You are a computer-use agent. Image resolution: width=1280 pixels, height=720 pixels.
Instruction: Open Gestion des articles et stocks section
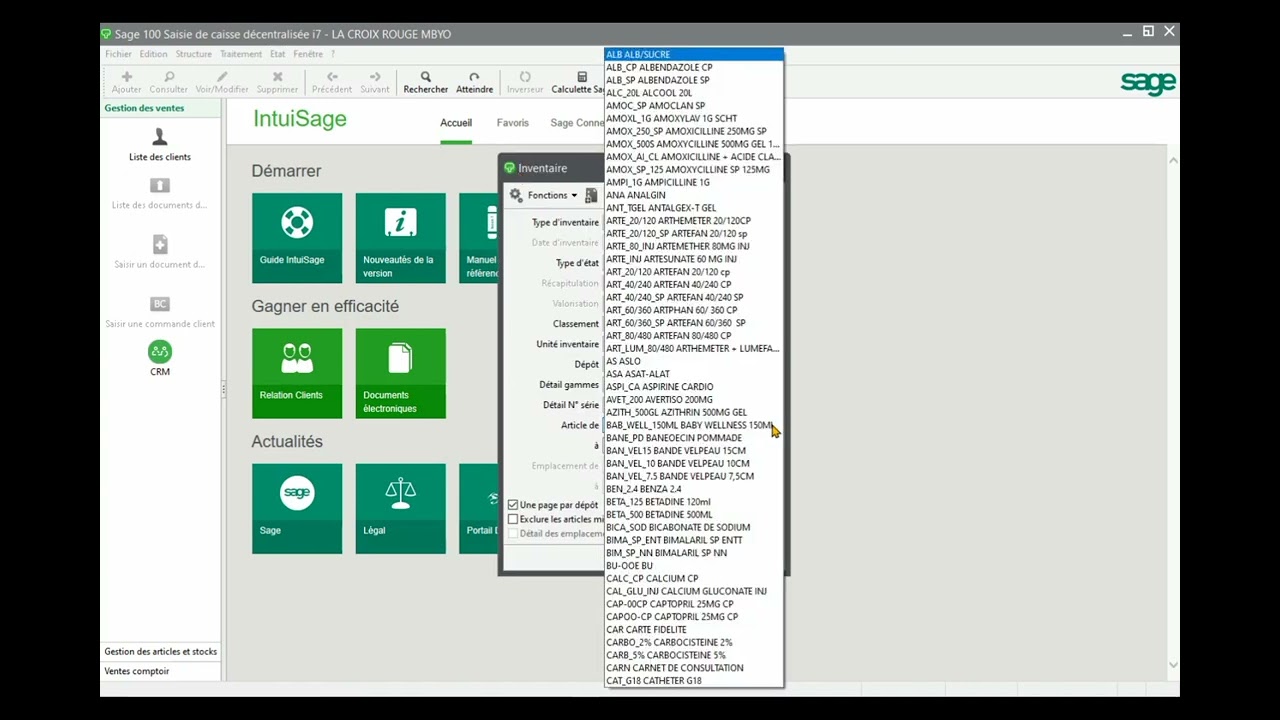pos(161,652)
